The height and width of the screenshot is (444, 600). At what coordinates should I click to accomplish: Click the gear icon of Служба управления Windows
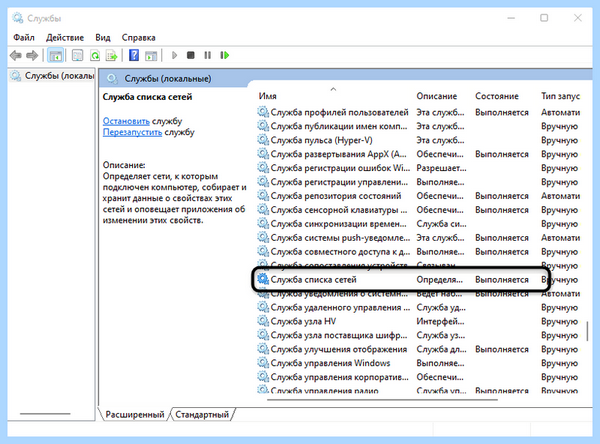pos(262,362)
